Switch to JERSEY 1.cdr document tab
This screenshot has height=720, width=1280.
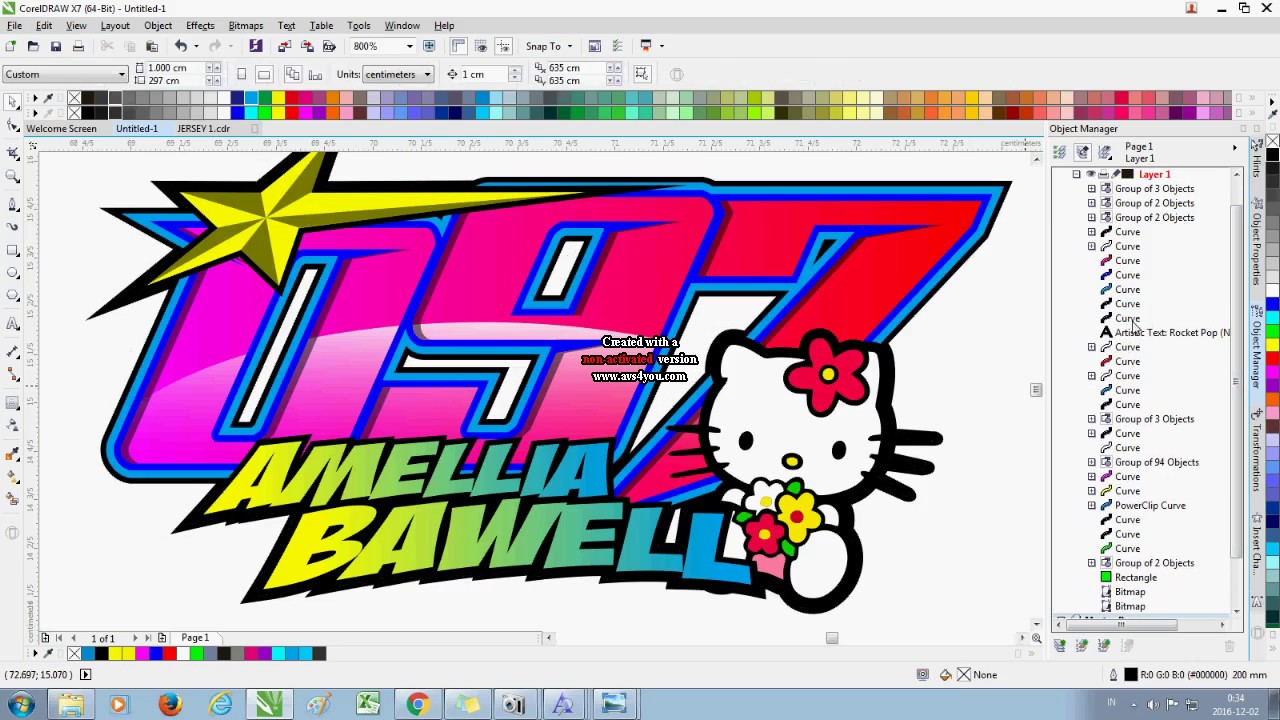204,128
